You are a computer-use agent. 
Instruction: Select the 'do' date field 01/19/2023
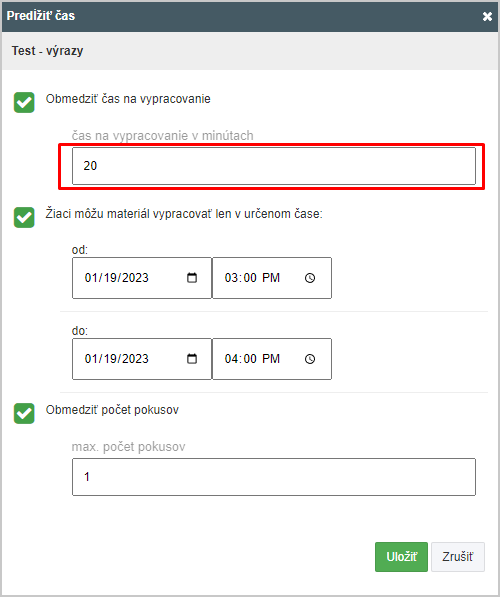[142, 359]
